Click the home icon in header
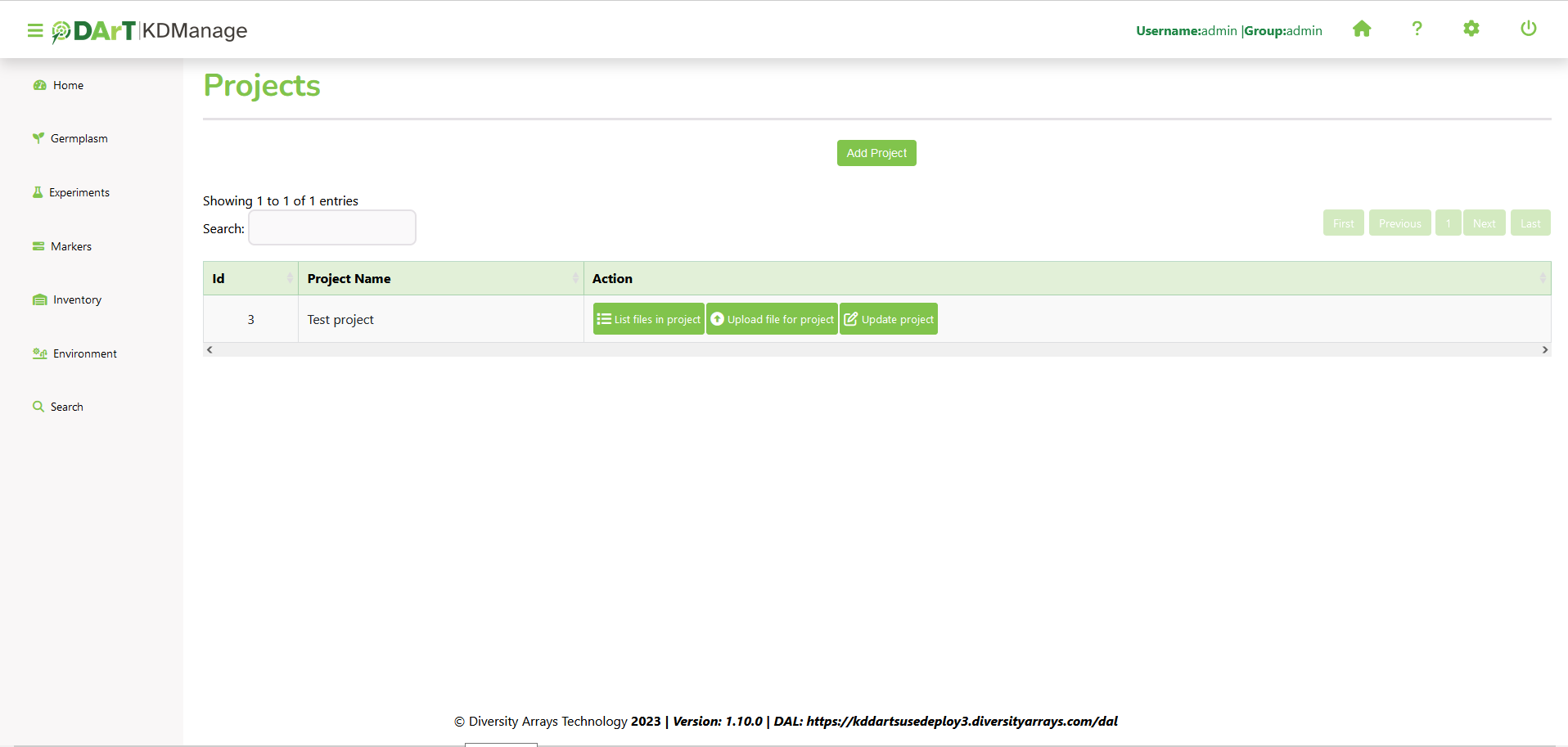 pos(1362,29)
